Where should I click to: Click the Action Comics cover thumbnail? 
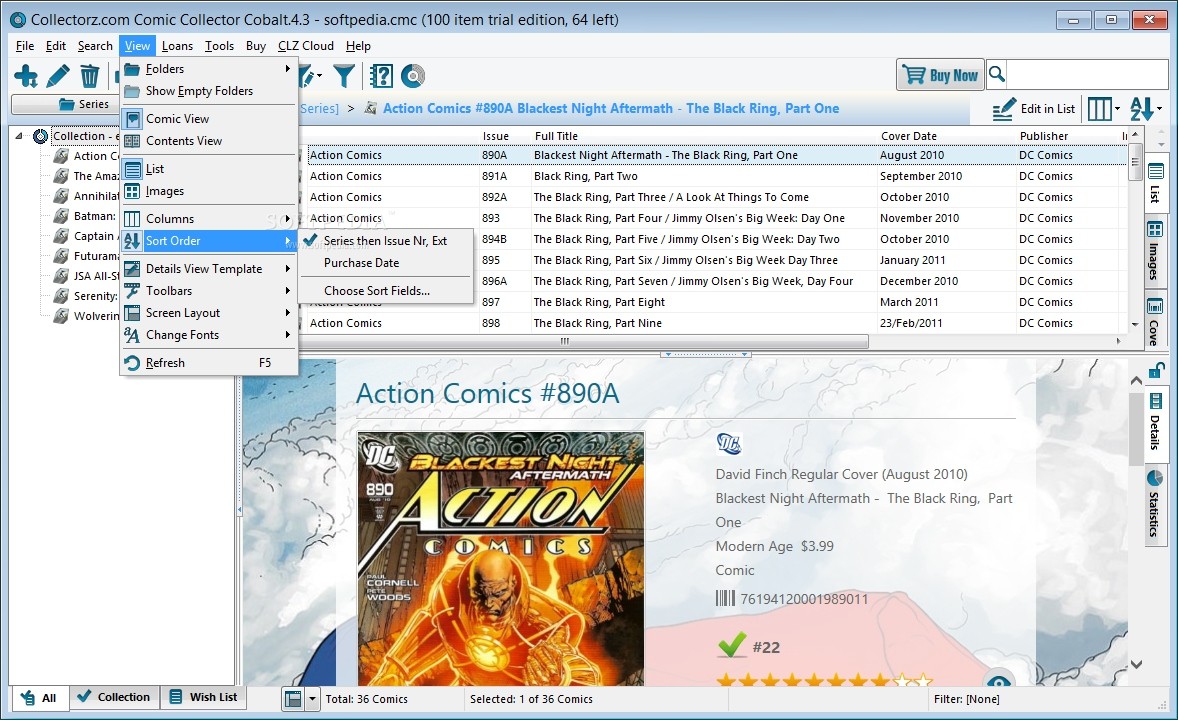(x=501, y=558)
